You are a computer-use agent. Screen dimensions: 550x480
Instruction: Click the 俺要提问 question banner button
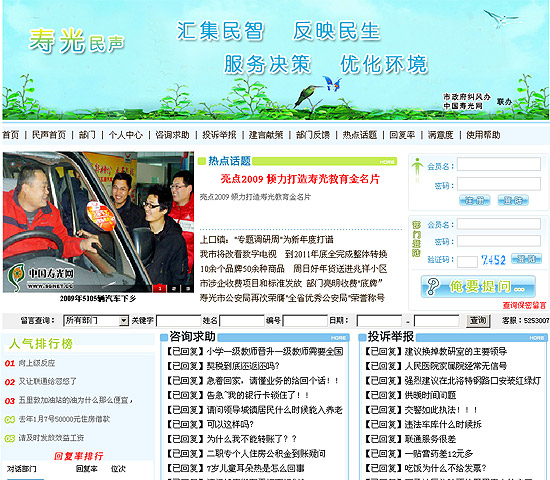(478, 287)
